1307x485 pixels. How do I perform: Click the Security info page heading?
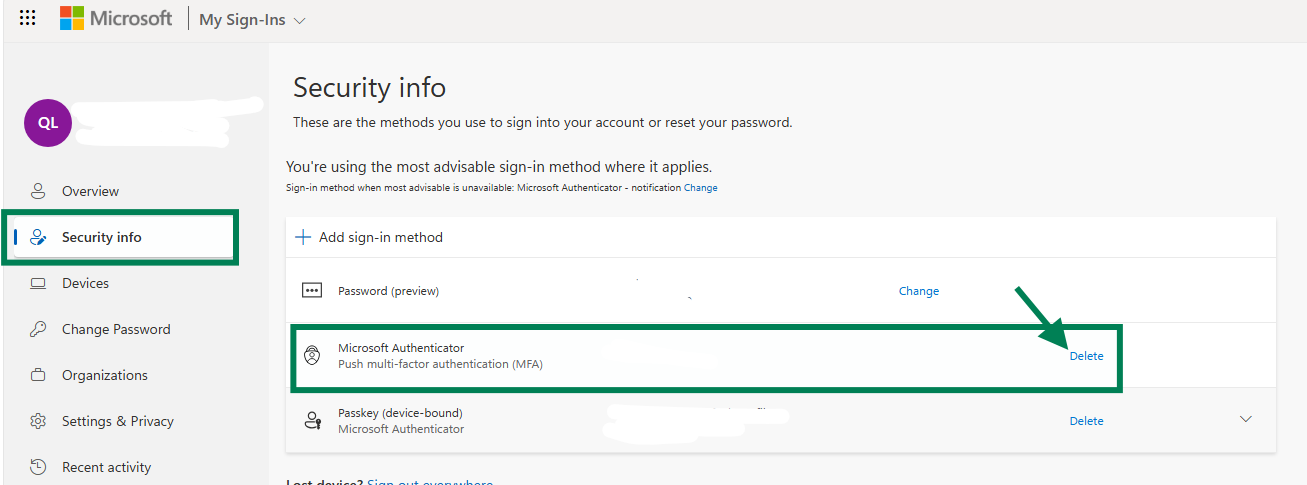point(369,88)
